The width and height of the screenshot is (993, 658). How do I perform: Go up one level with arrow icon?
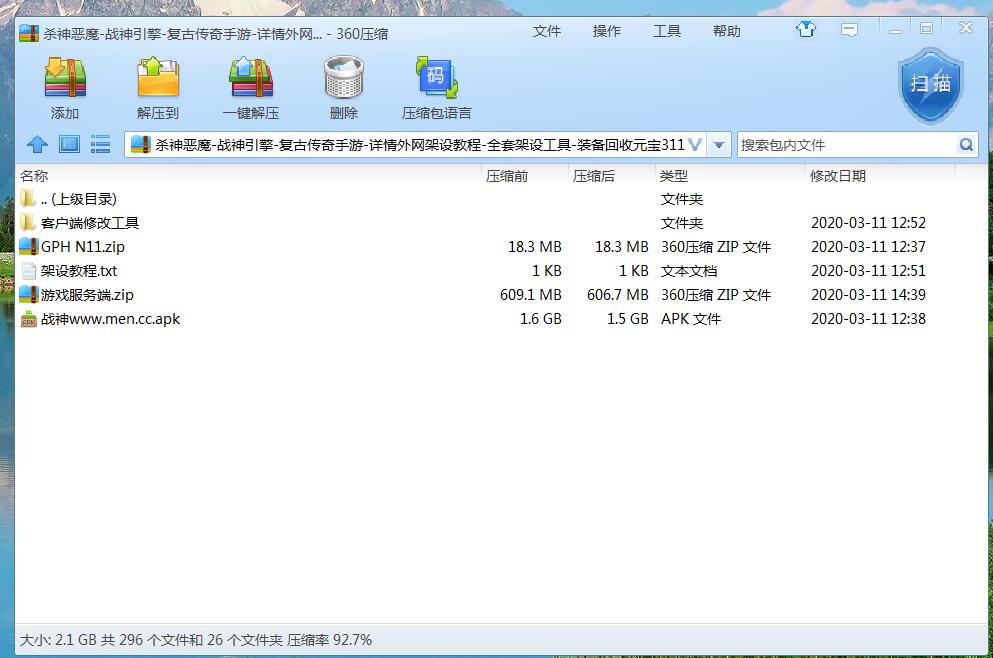click(x=37, y=145)
